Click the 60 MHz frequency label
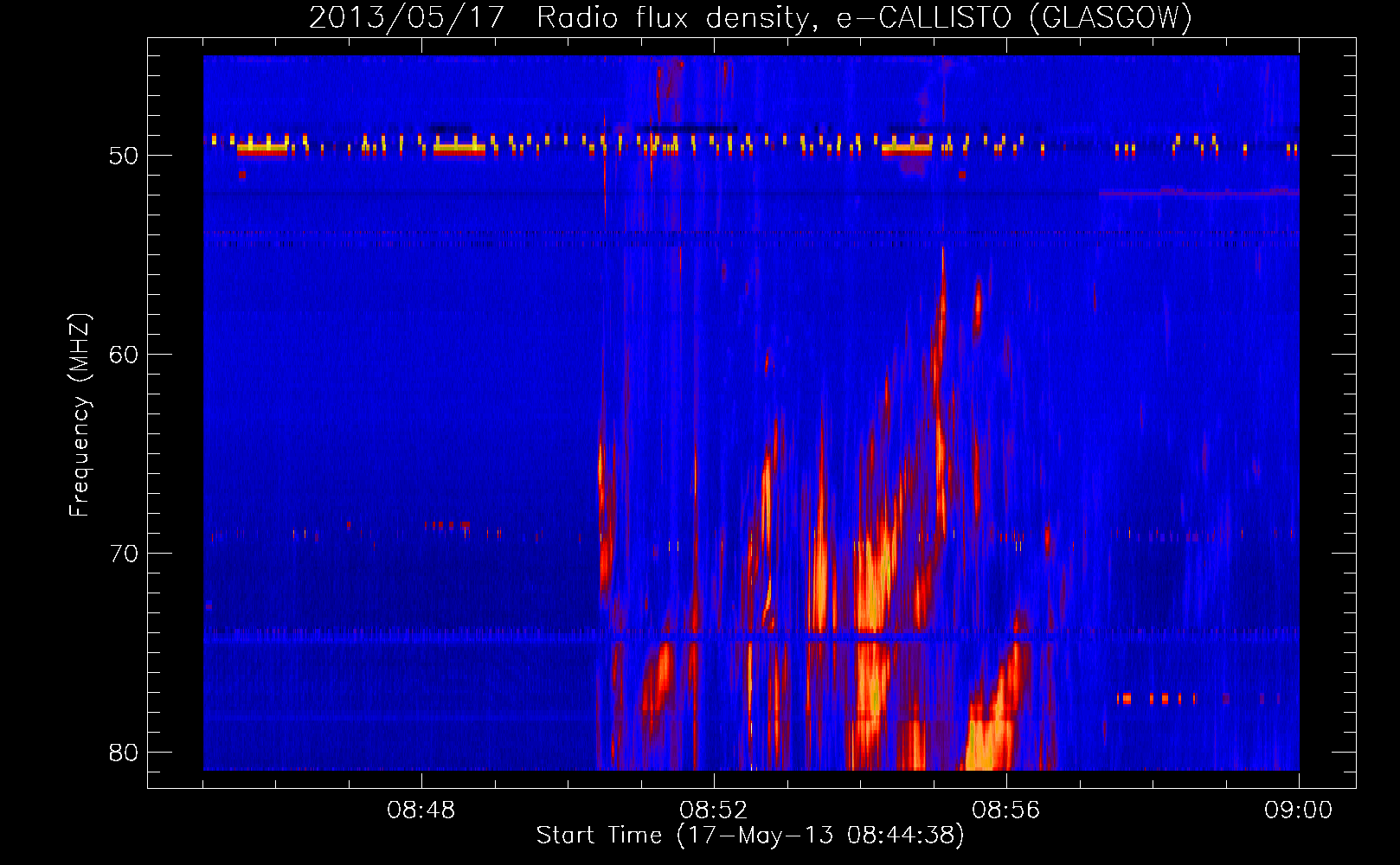Screen dimensions: 1400x865 (x=124, y=355)
